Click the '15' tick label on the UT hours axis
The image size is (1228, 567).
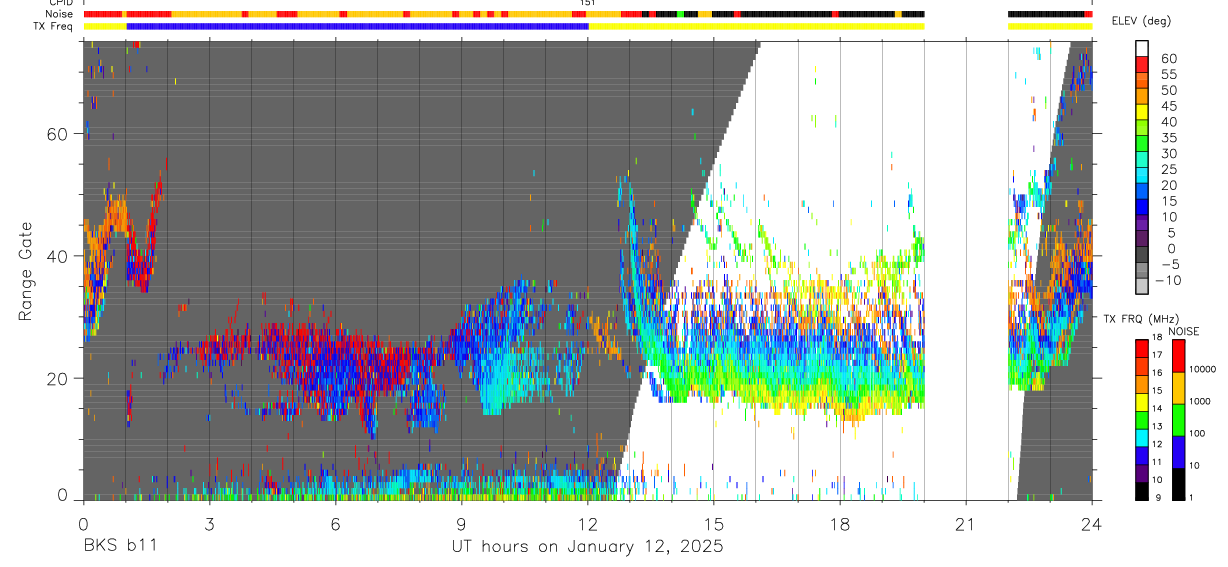click(714, 524)
